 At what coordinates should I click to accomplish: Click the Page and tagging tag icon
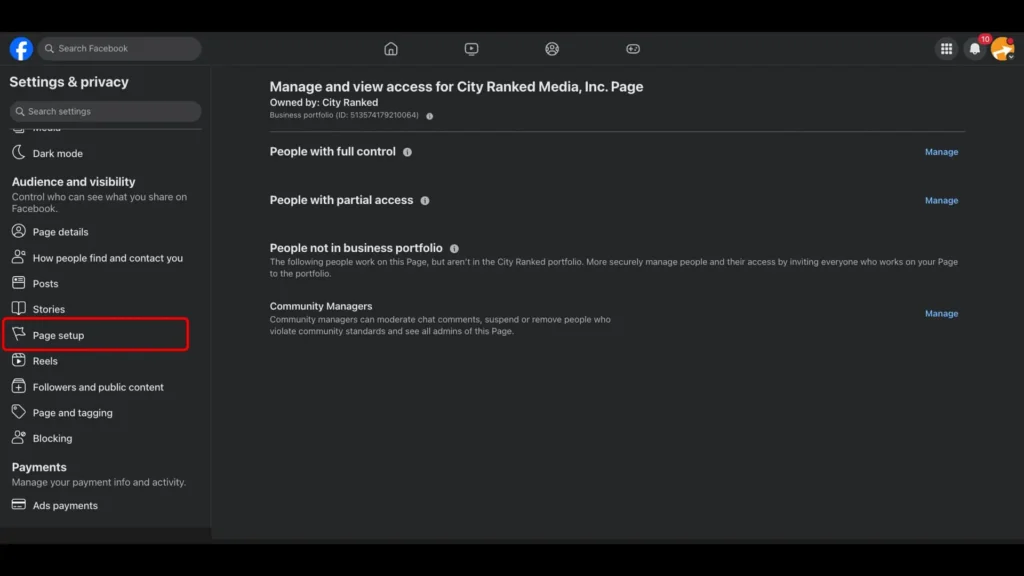(18, 411)
